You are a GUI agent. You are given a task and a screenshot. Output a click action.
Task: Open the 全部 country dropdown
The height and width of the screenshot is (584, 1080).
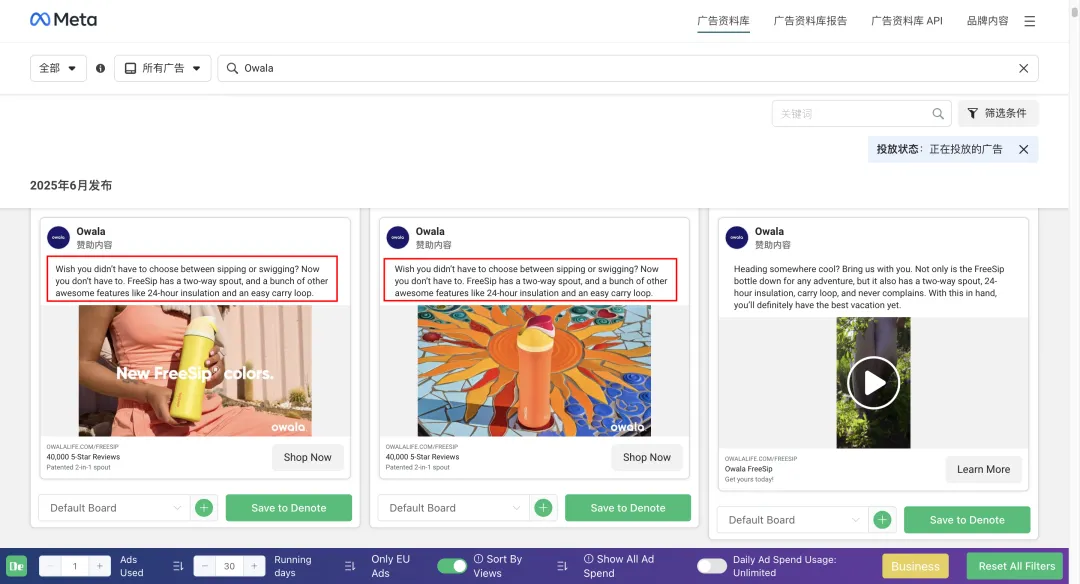58,68
